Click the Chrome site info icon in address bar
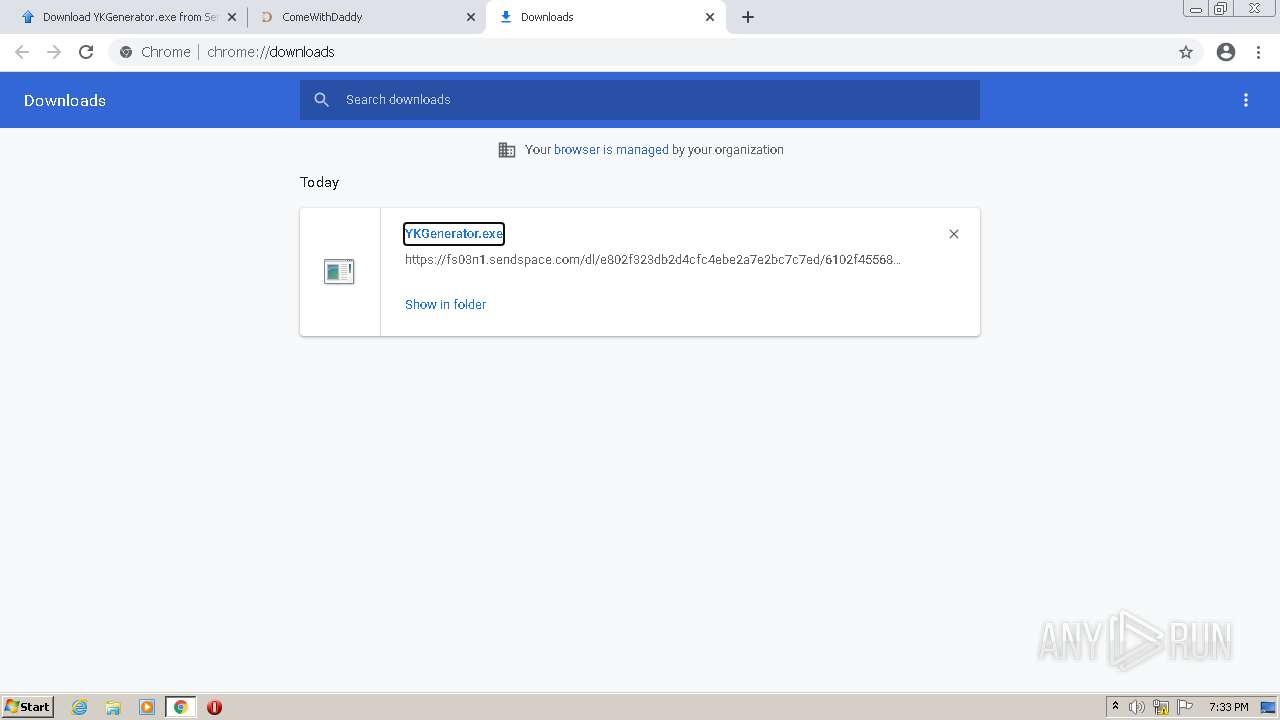This screenshot has height=720, width=1280. pyautogui.click(x=126, y=52)
